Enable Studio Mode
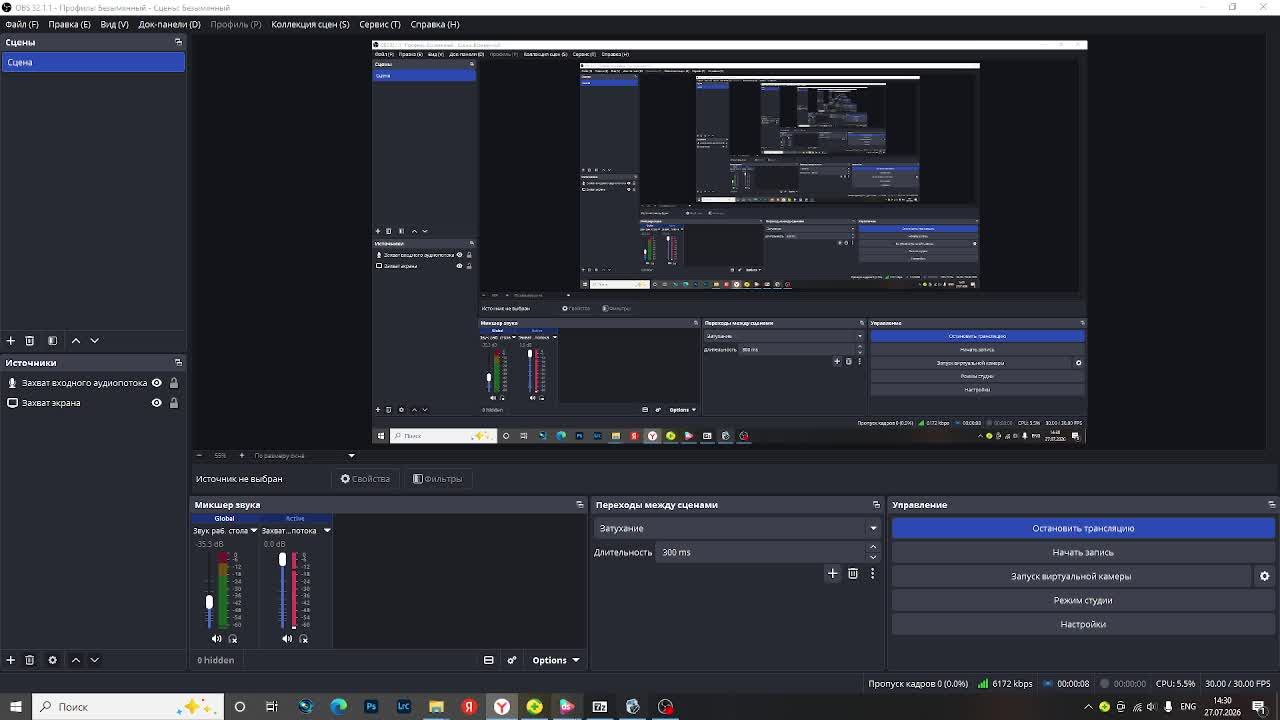The height and width of the screenshot is (720, 1280). 1083,600
